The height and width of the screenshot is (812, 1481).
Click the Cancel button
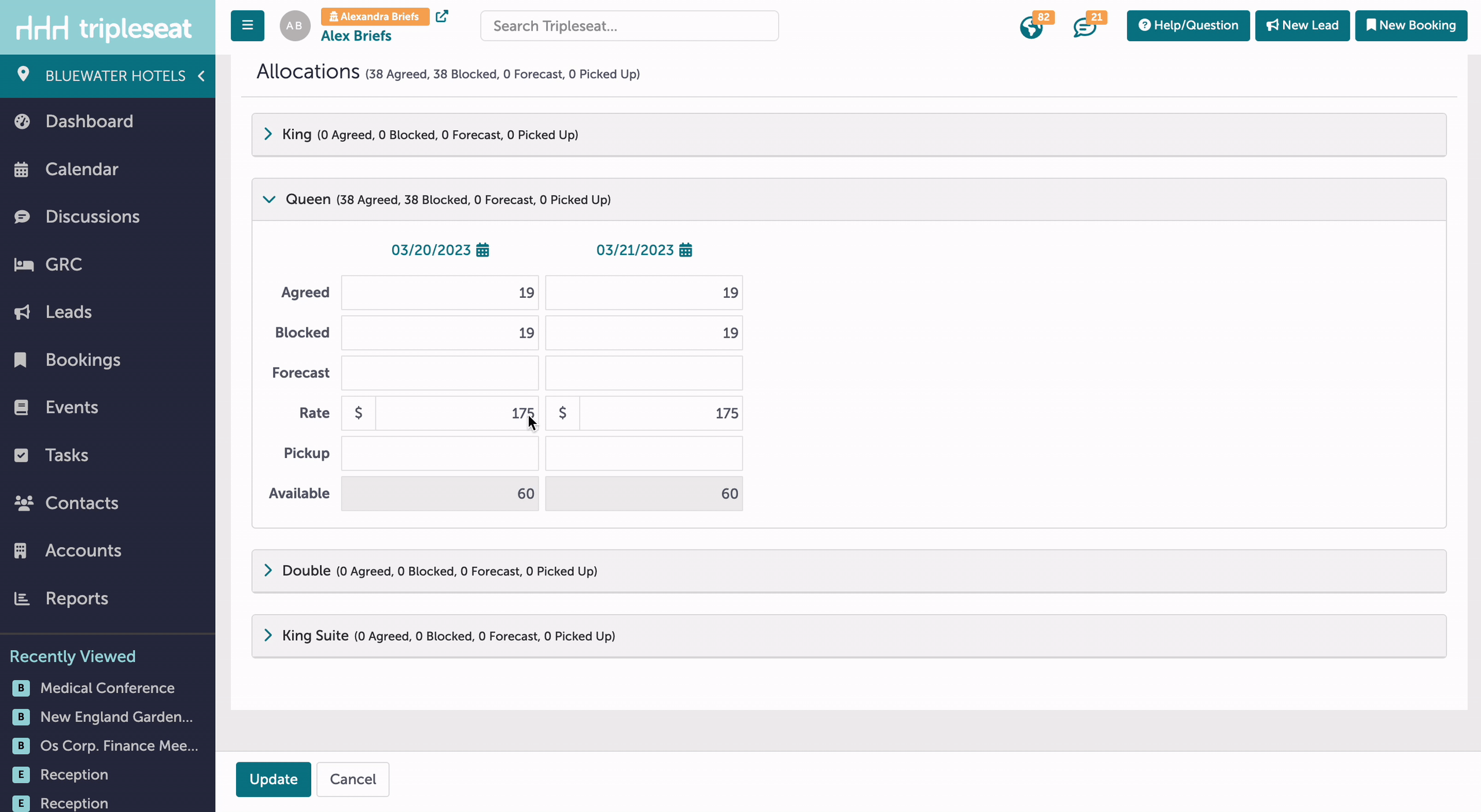coord(353,779)
